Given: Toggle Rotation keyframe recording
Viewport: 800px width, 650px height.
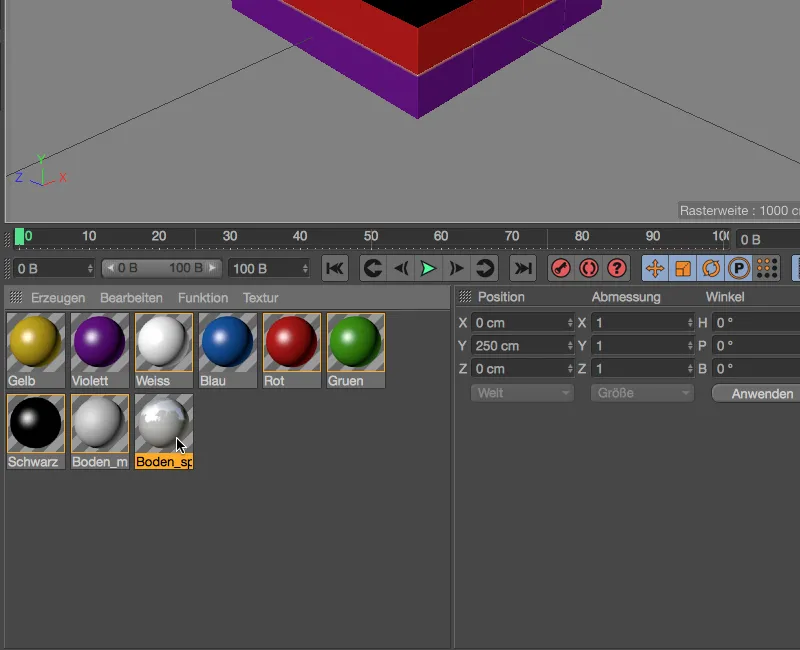Looking at the screenshot, I should click(711, 268).
